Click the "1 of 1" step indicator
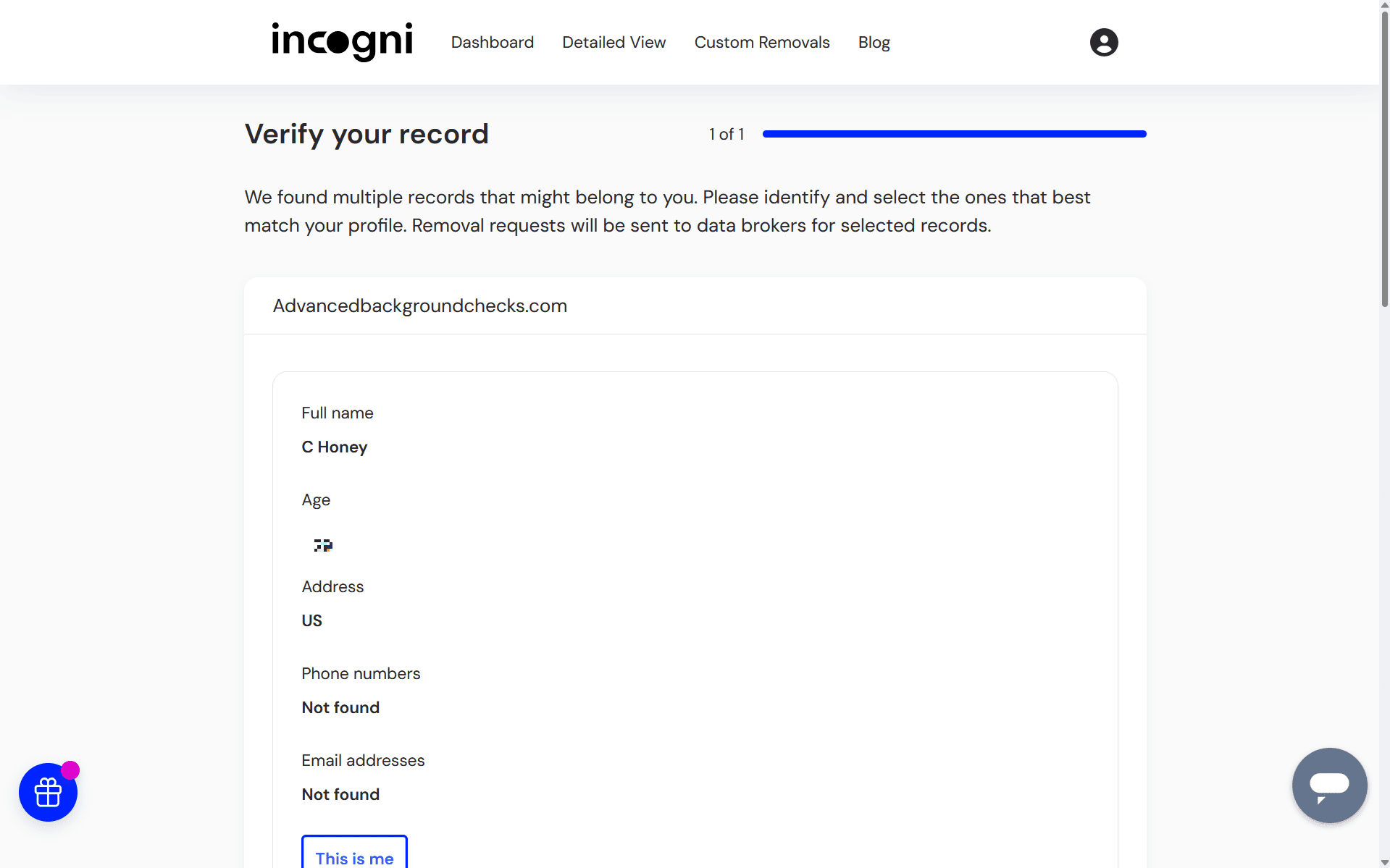Viewport: 1390px width, 868px height. coord(726,133)
